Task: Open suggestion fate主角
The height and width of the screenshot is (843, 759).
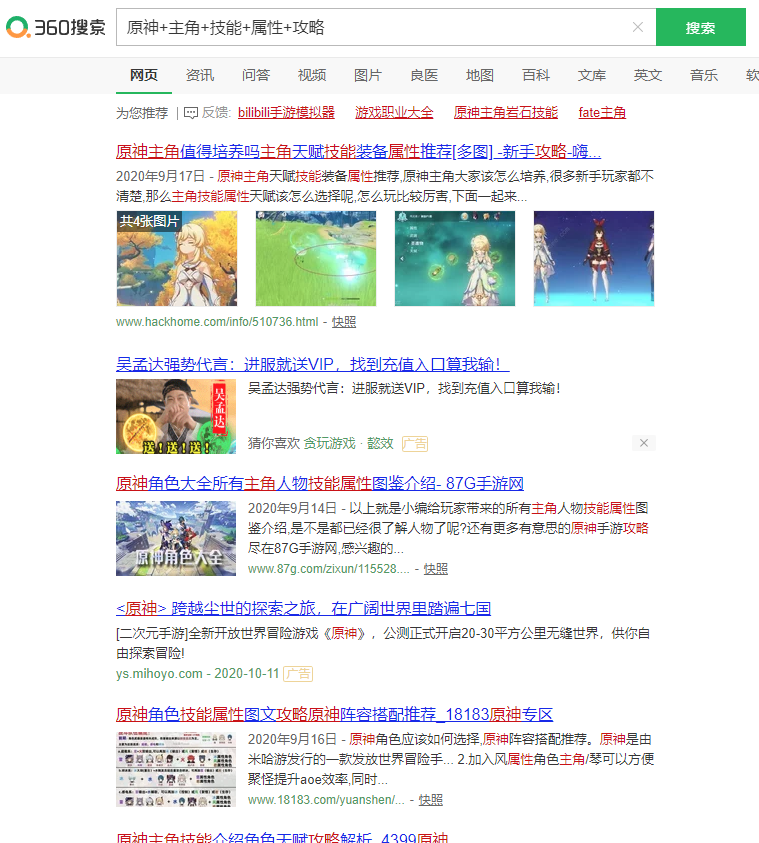Action: 602,113
